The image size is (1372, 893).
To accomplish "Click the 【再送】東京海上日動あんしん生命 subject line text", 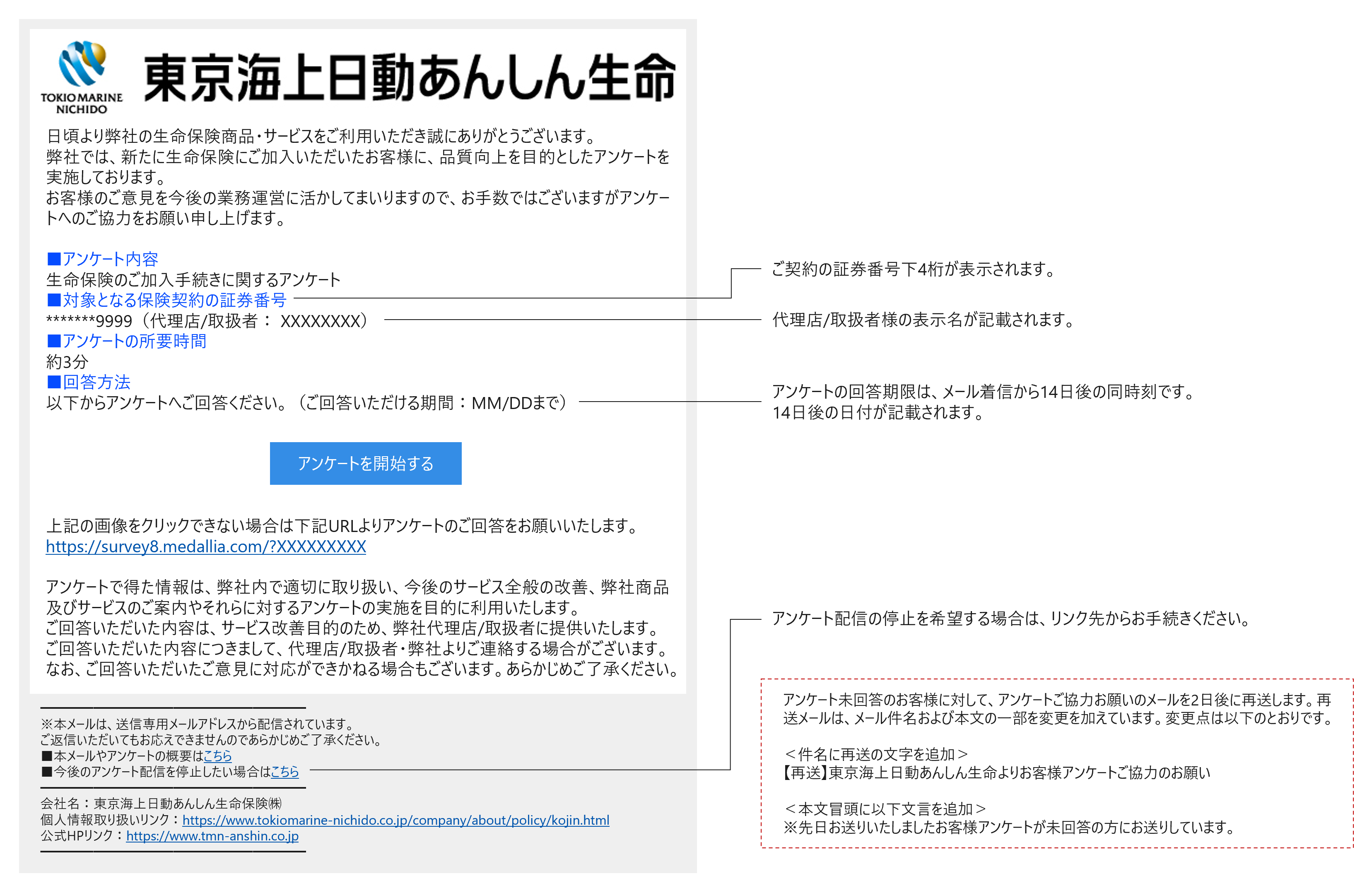I will (997, 773).
